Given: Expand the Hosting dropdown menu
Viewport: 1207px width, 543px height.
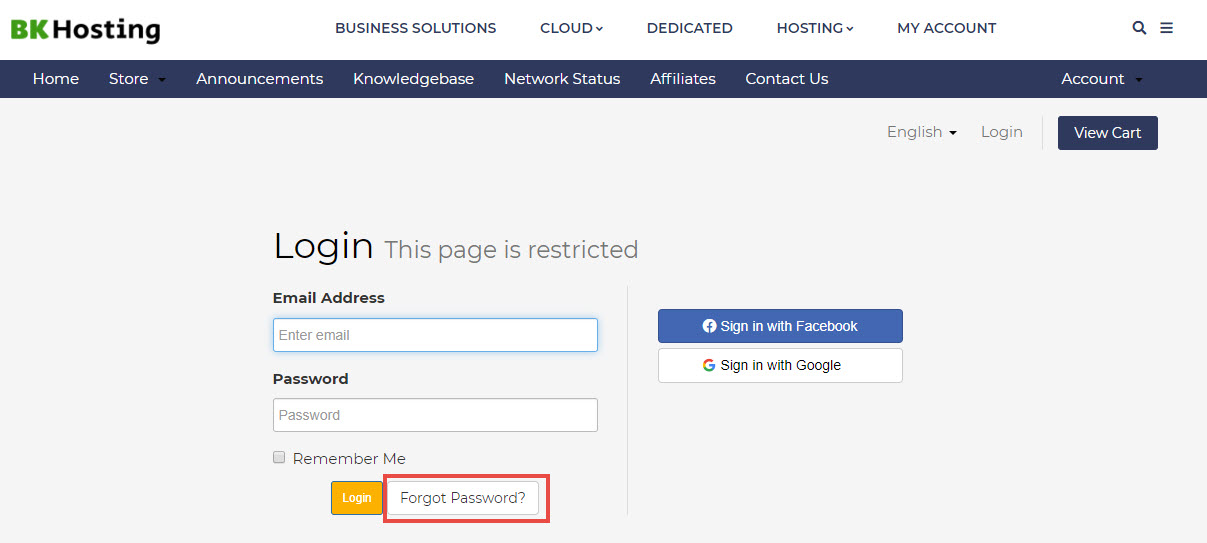Looking at the screenshot, I should click(814, 28).
